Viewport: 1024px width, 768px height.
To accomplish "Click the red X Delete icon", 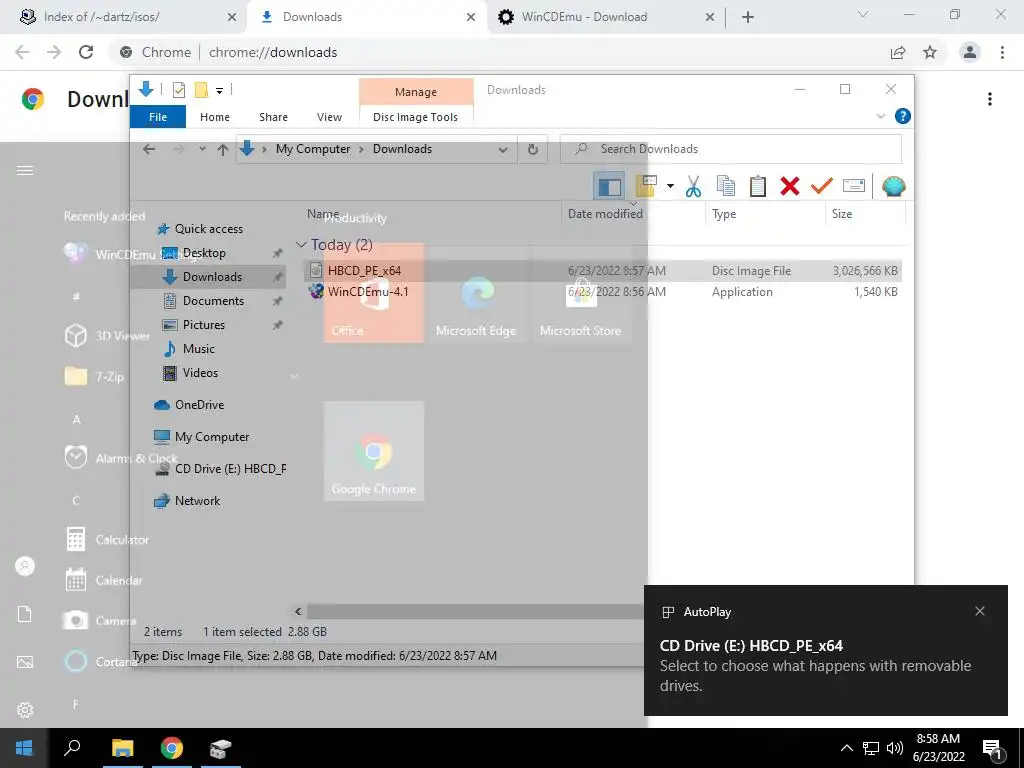I will pos(790,187).
